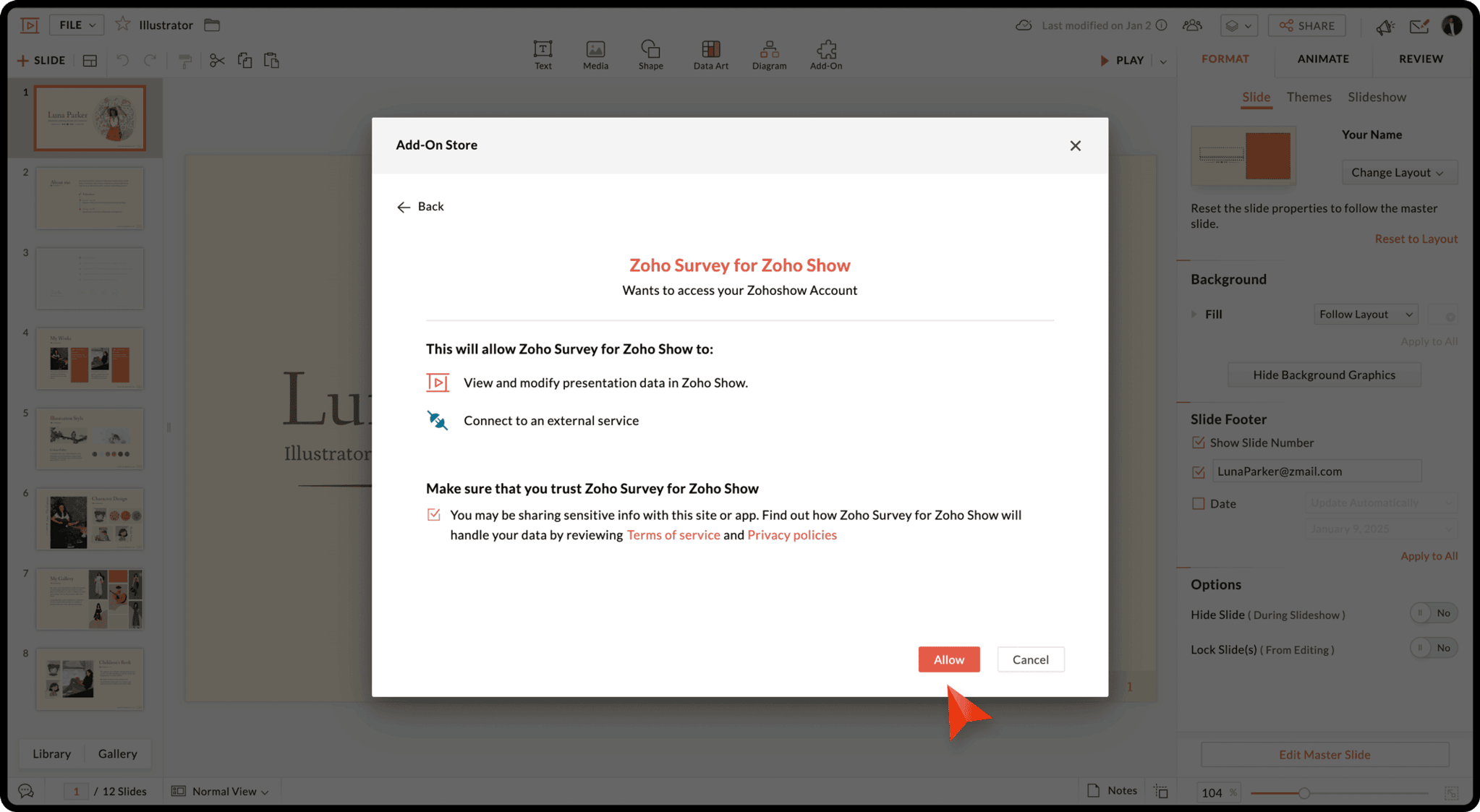Open the collaborators icon
Screen dimensions: 1480x812
pos(1192,25)
